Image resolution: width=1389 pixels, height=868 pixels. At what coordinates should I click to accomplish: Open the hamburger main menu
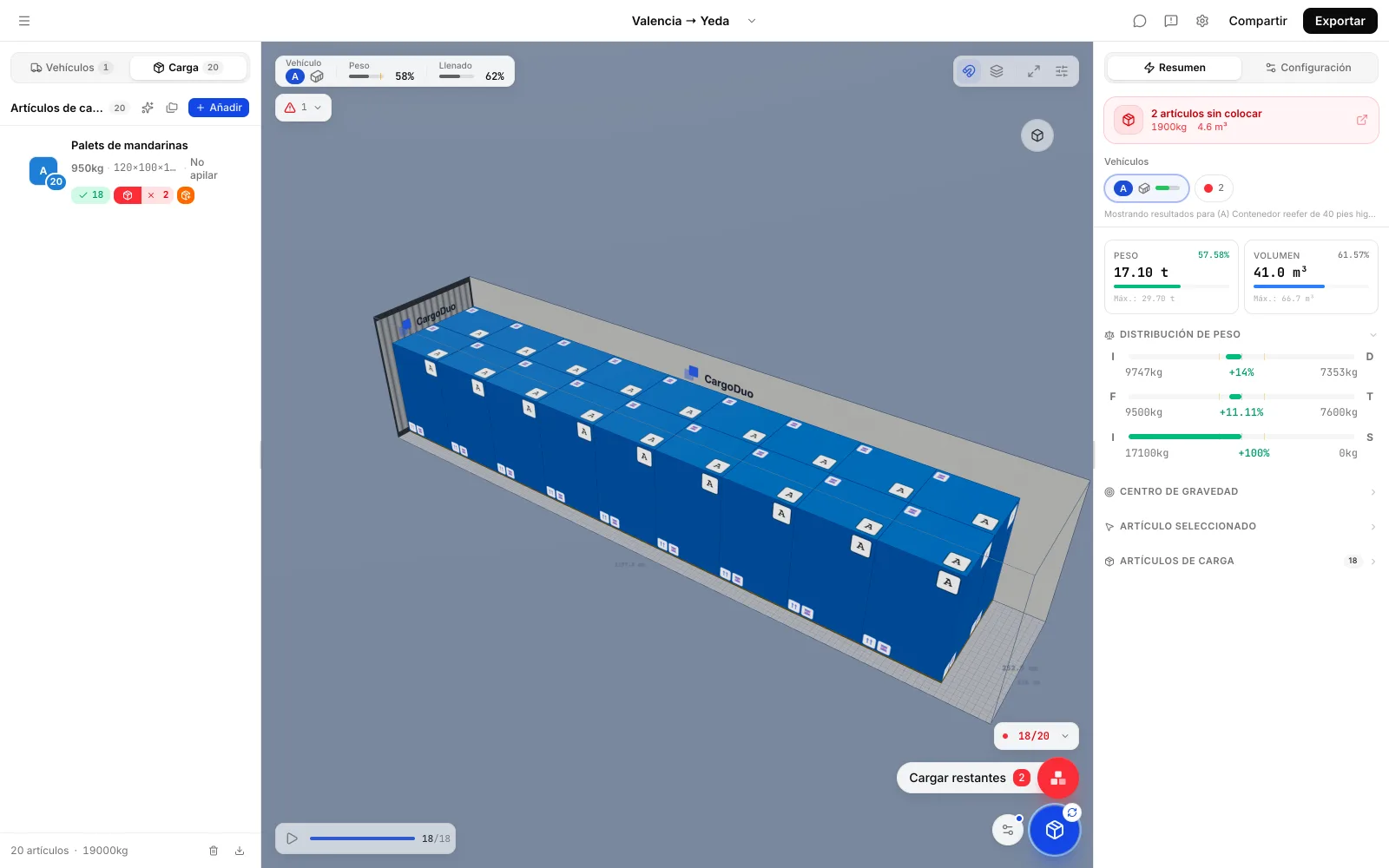tap(24, 21)
